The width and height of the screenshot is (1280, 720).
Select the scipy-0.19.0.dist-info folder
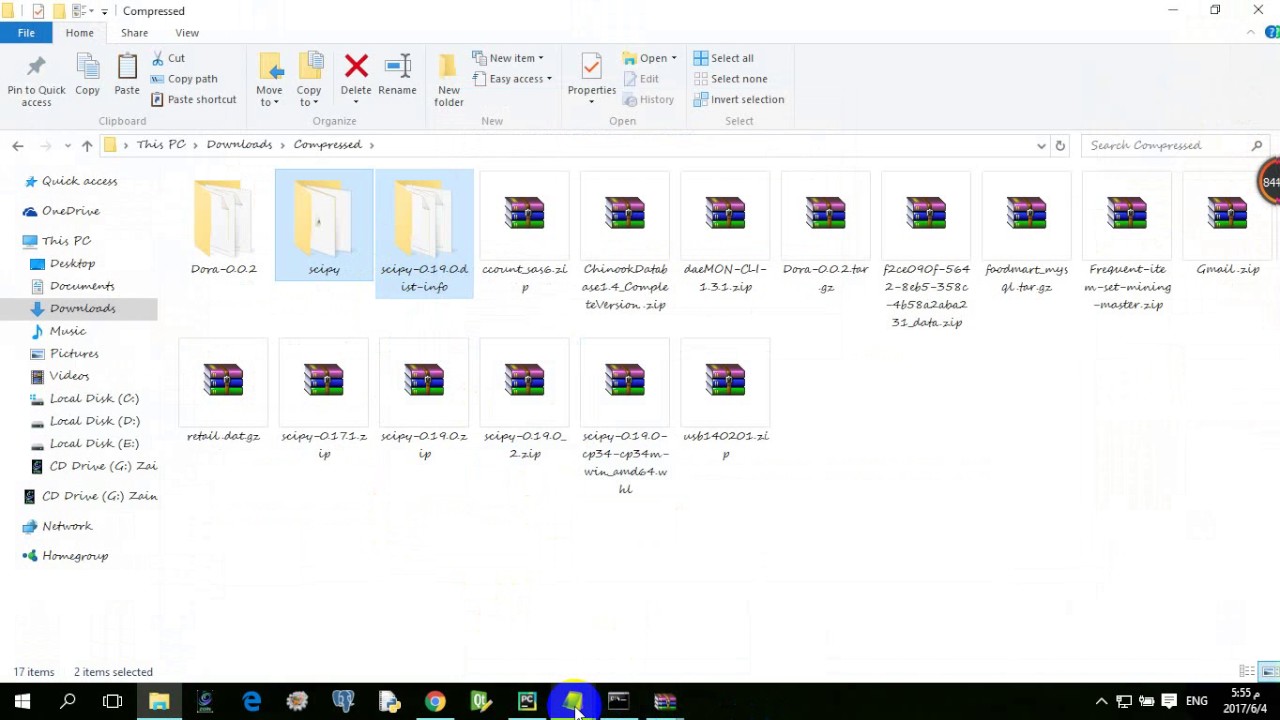point(424,234)
